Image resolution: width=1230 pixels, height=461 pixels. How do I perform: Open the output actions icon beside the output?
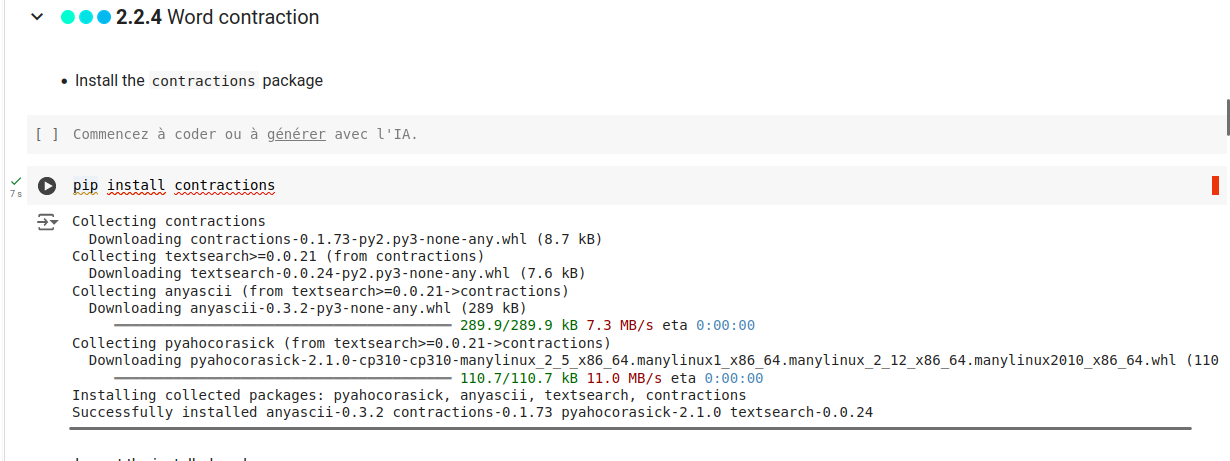click(x=47, y=222)
